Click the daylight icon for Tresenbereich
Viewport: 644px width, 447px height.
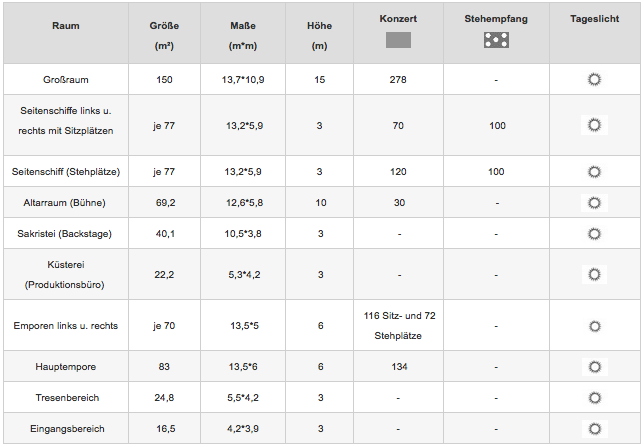click(x=594, y=398)
